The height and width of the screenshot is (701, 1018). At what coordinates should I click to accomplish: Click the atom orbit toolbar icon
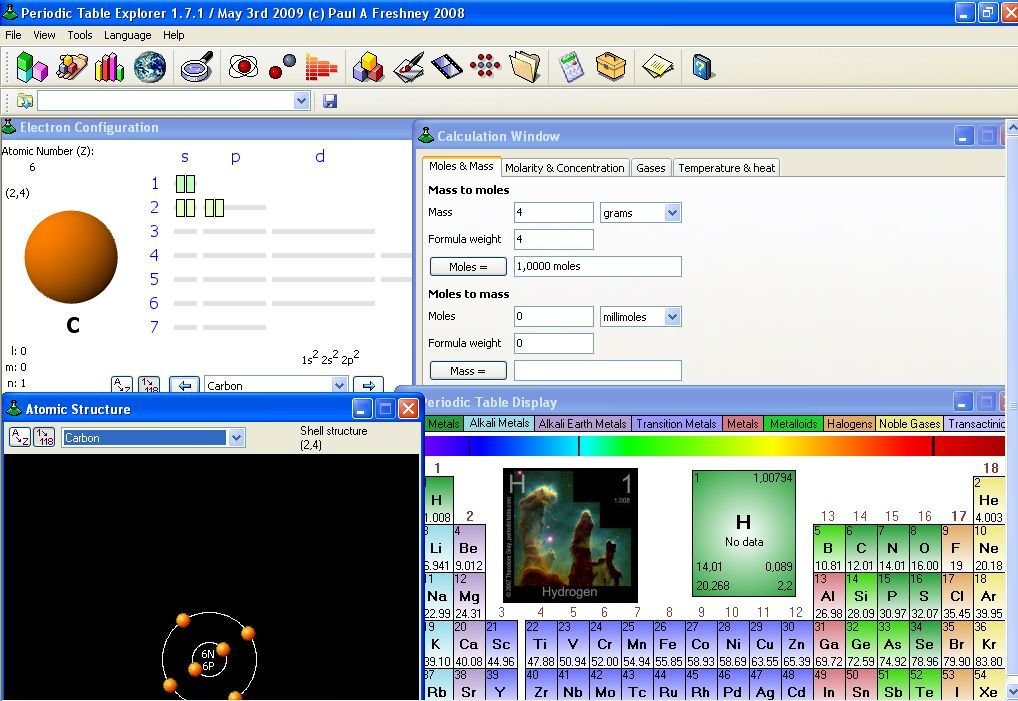click(243, 67)
